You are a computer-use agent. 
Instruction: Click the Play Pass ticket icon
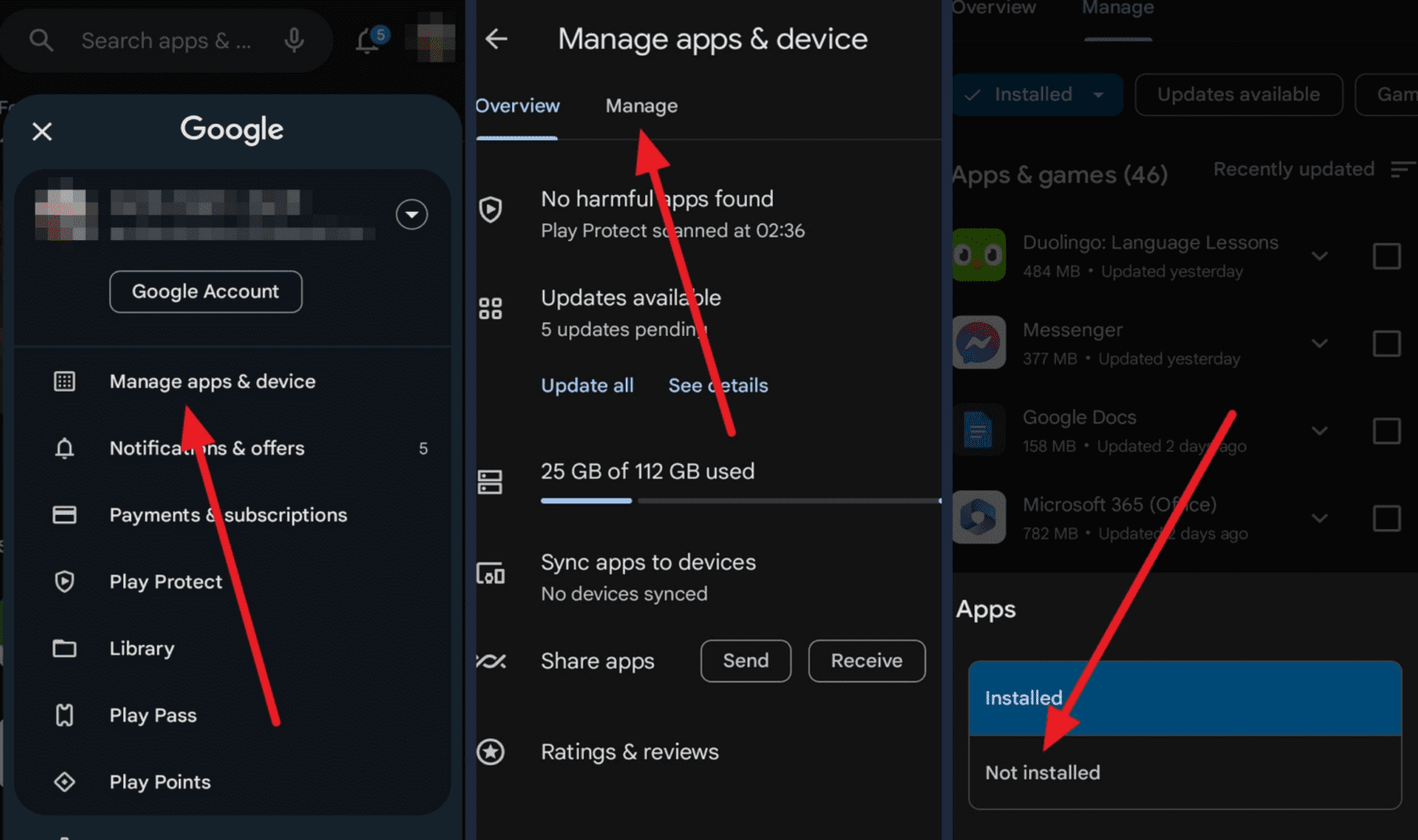(x=64, y=715)
